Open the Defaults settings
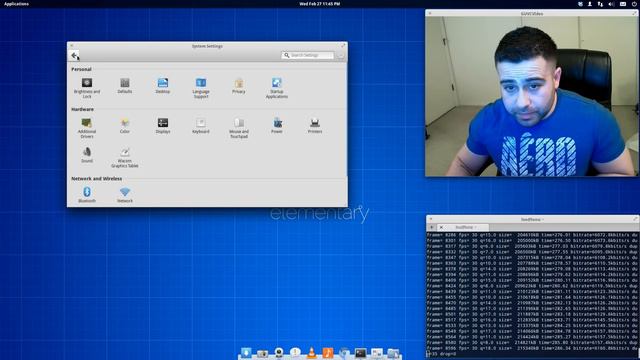The image size is (640, 360). pyautogui.click(x=124, y=85)
